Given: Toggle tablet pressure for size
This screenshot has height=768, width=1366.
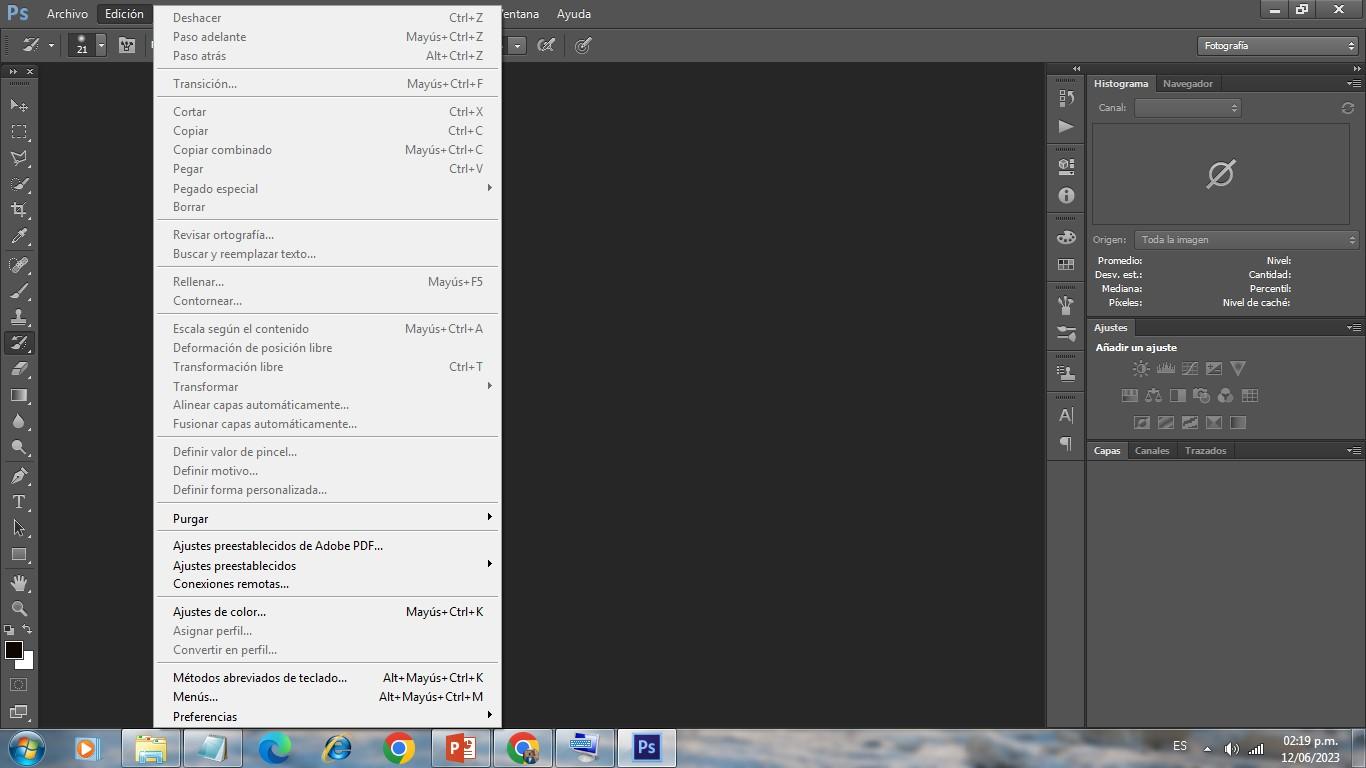Looking at the screenshot, I should pos(583,45).
